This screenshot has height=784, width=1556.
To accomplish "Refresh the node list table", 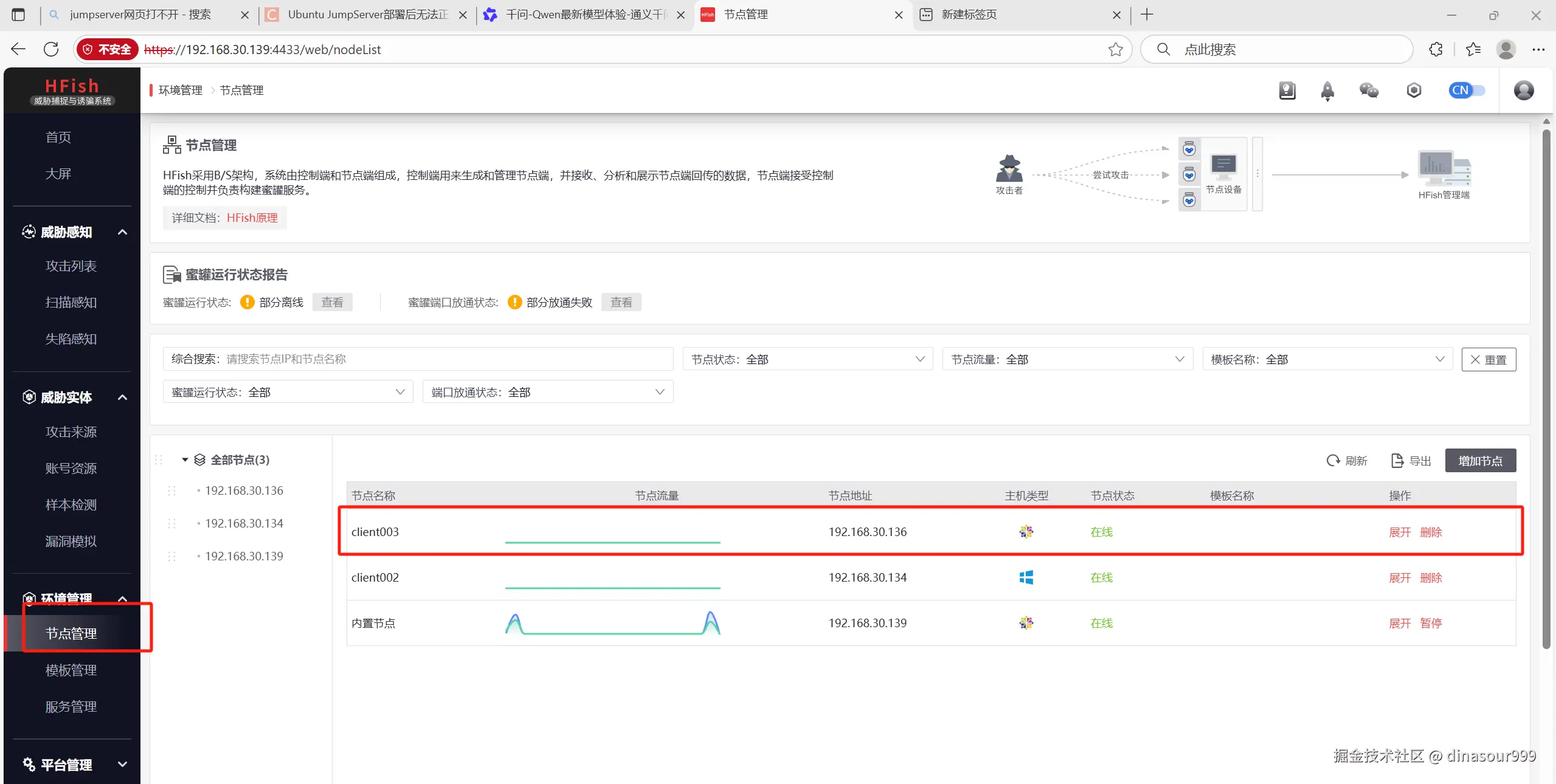I will point(1347,461).
